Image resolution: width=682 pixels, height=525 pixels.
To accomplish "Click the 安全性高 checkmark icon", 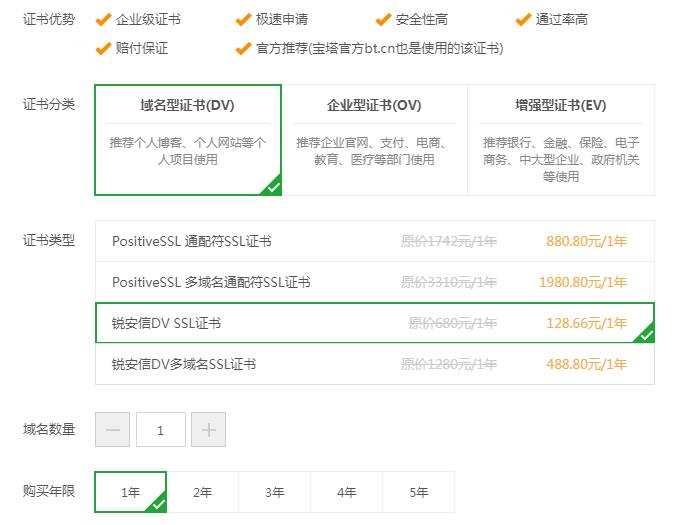I will click(383, 20).
